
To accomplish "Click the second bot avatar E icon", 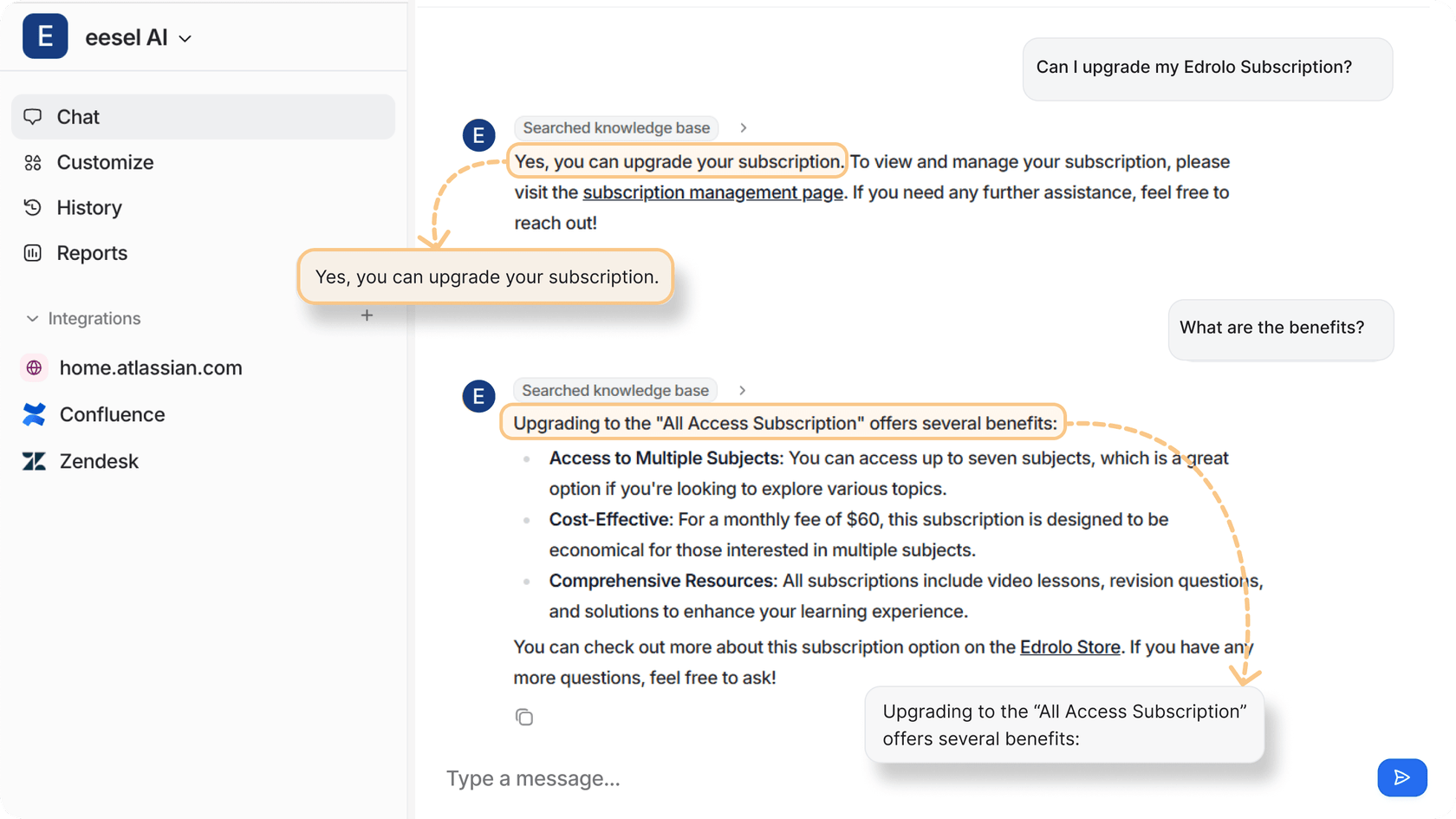I will point(478,396).
